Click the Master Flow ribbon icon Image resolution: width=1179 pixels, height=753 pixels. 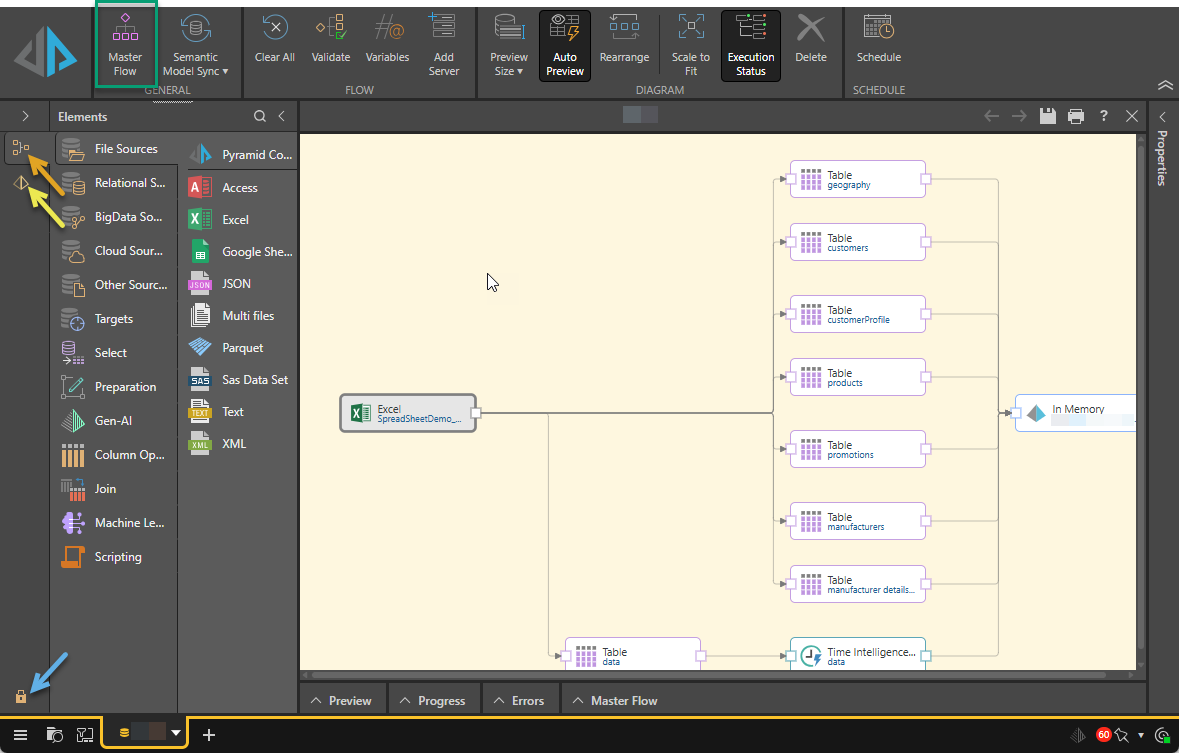[125, 45]
